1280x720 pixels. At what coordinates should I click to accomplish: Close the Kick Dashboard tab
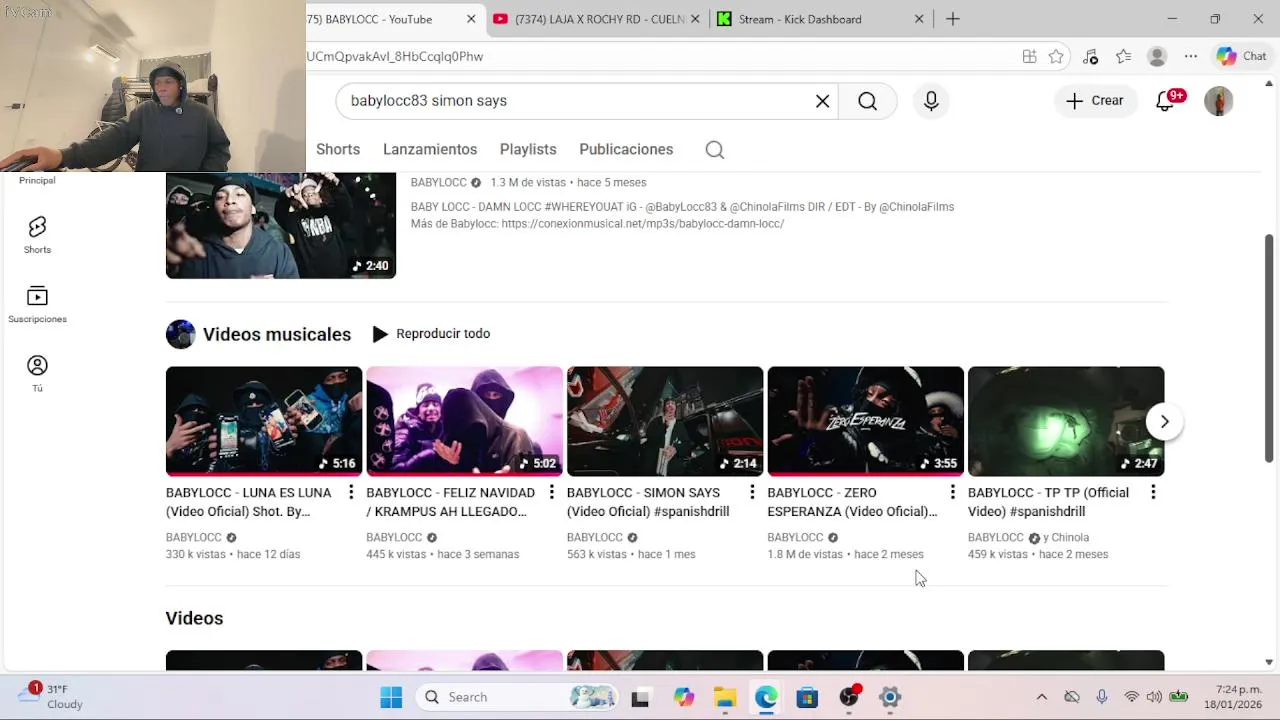[919, 19]
